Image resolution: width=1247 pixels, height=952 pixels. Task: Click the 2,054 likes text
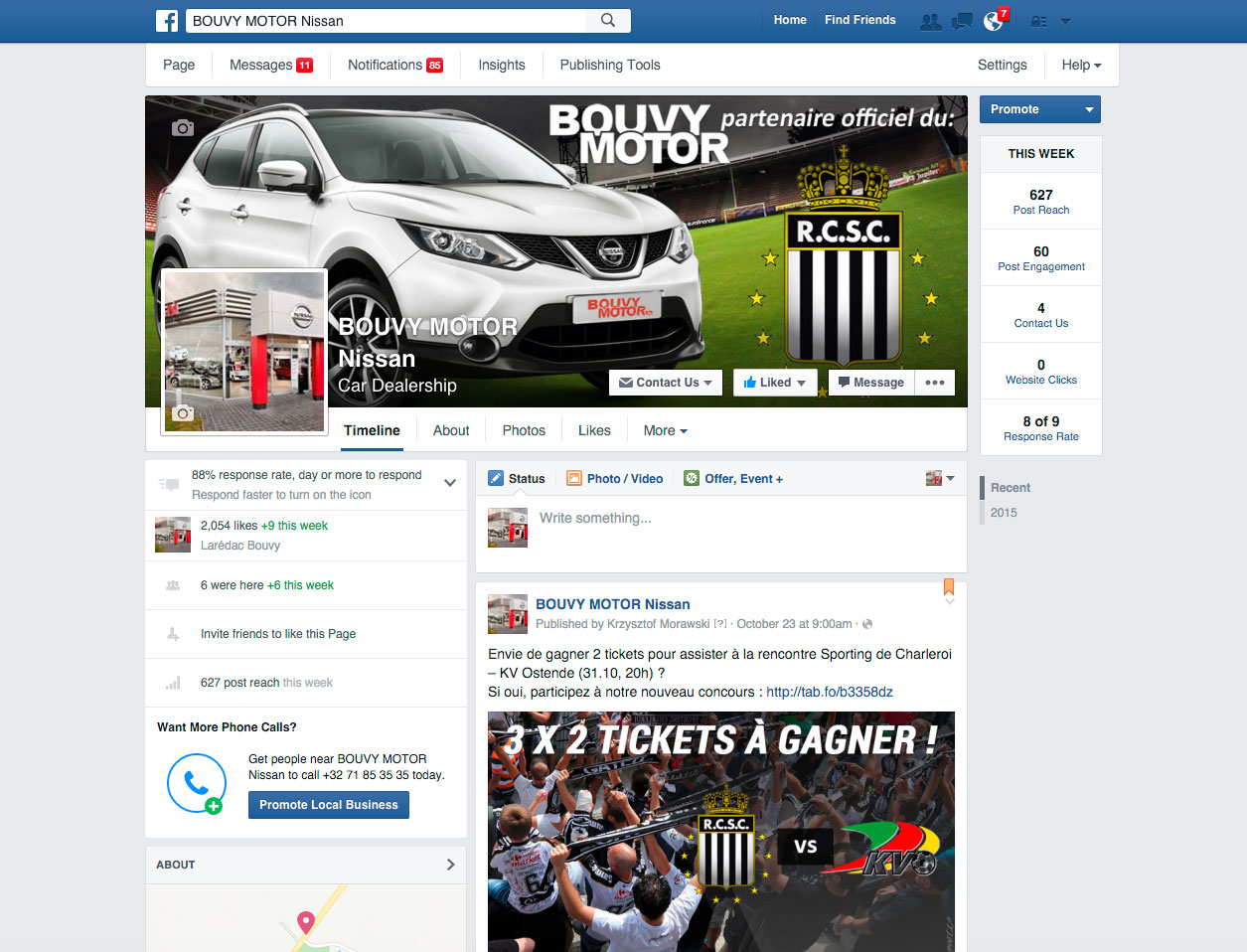pyautogui.click(x=229, y=526)
